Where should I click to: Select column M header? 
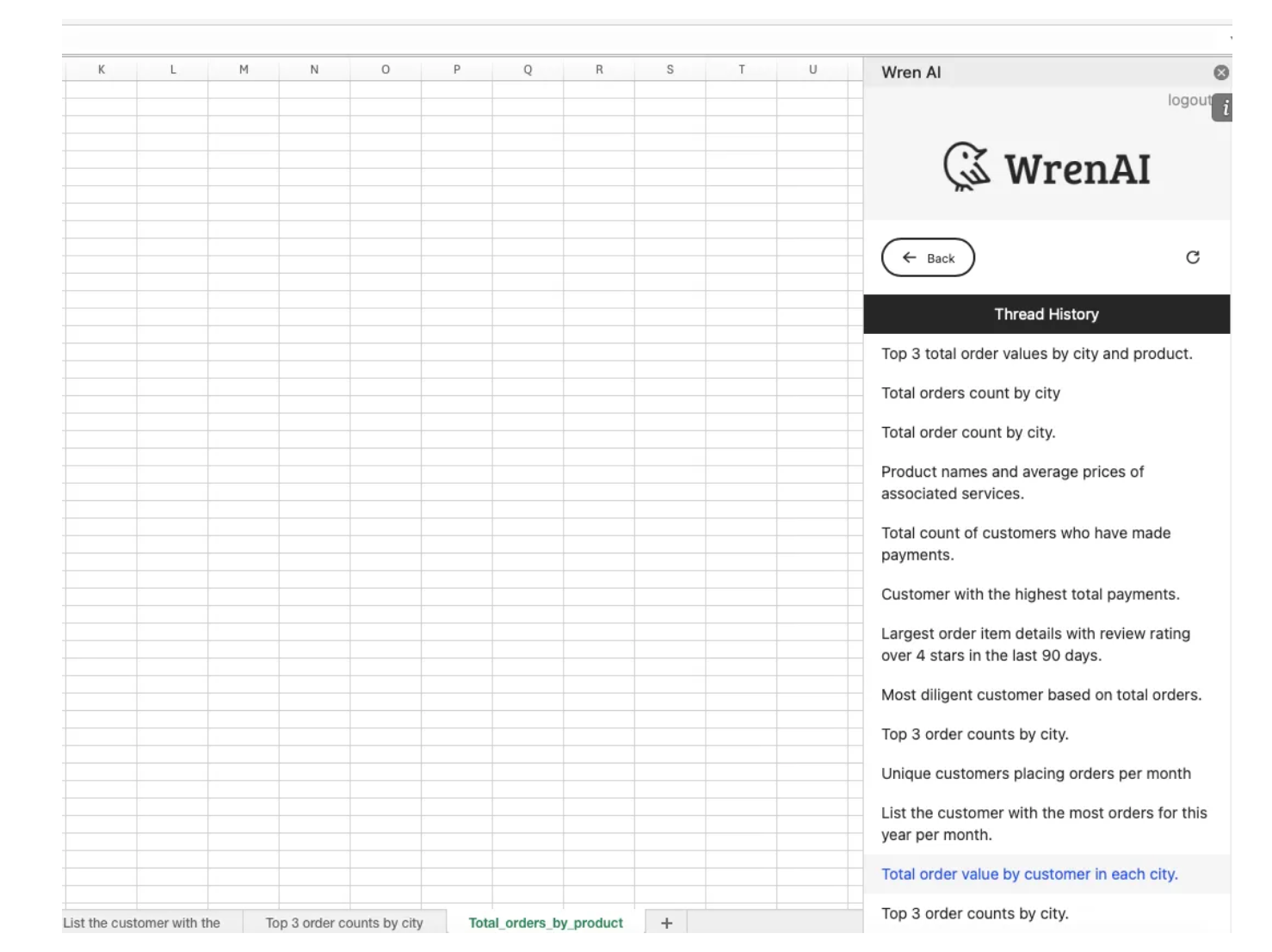coord(244,70)
